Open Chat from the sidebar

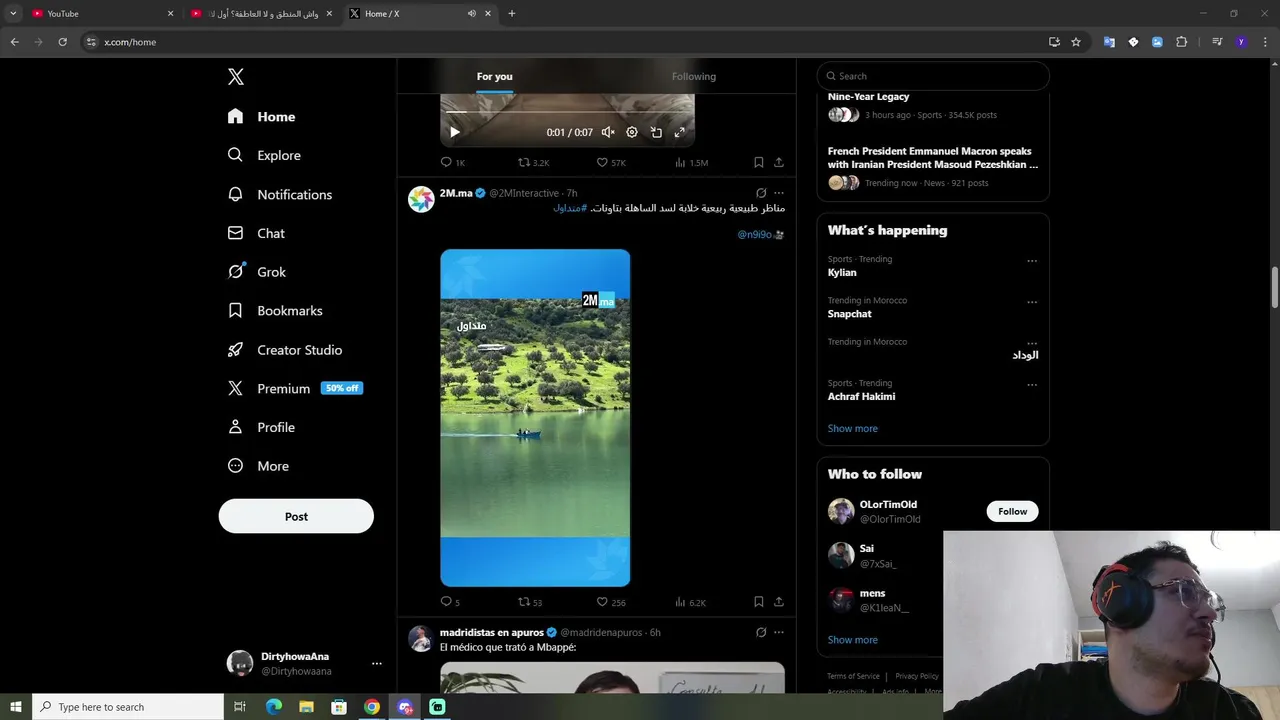(x=256, y=233)
